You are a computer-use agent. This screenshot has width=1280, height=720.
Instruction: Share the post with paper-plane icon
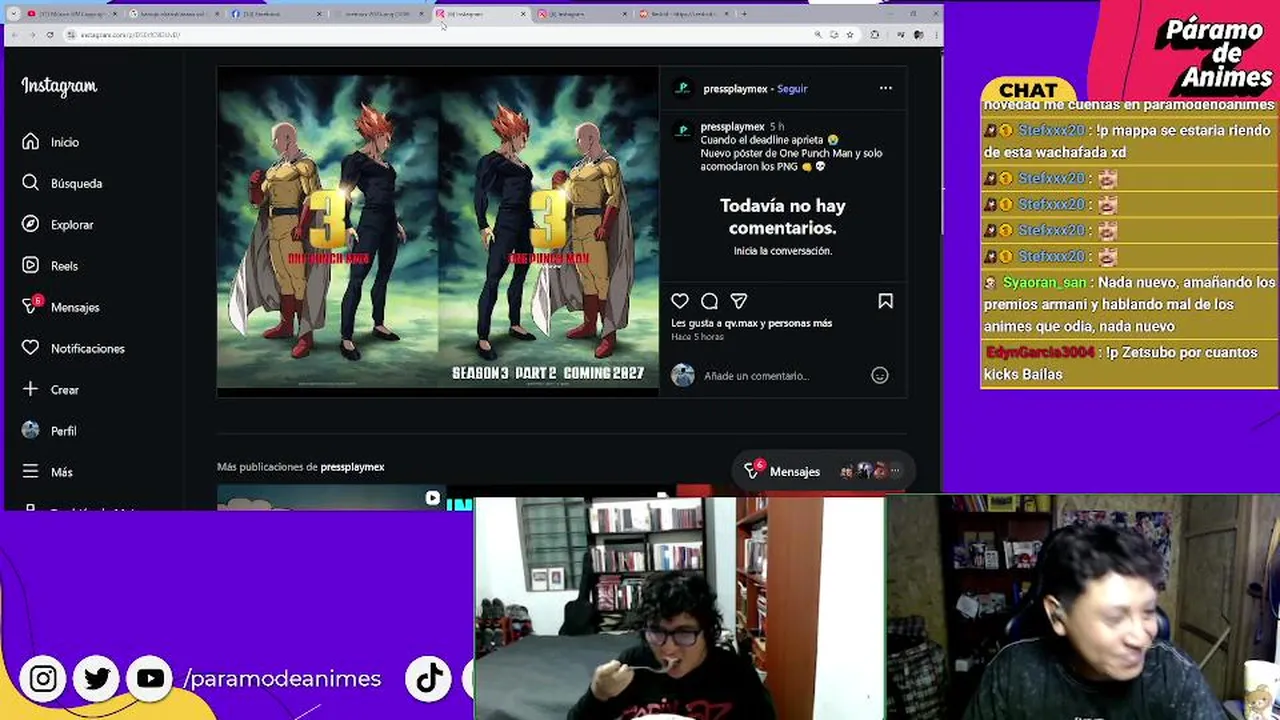coord(739,301)
